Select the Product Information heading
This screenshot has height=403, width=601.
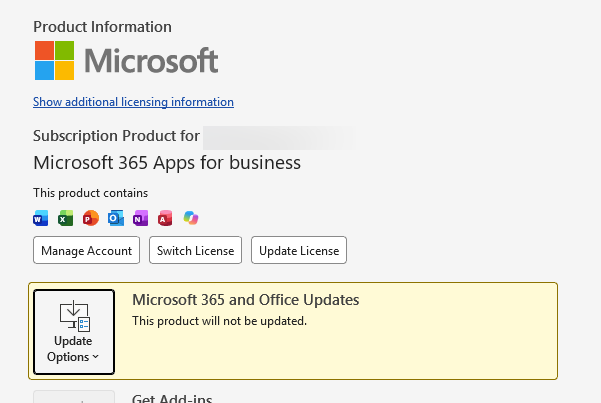click(102, 27)
